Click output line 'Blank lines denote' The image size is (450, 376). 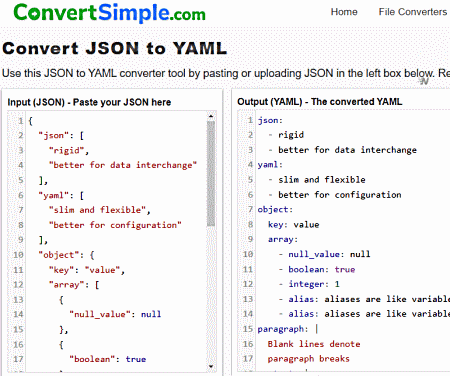pyautogui.click(x=314, y=344)
